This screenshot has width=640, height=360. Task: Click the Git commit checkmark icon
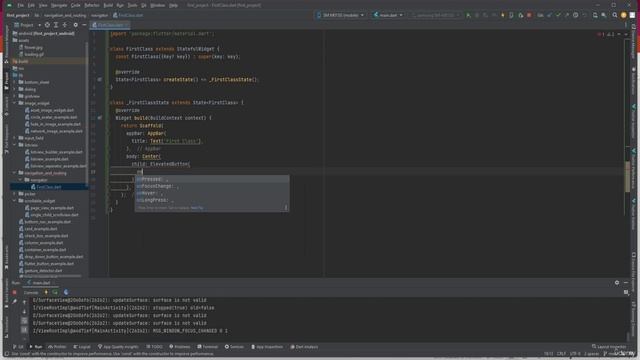pyautogui.click(x=558, y=15)
